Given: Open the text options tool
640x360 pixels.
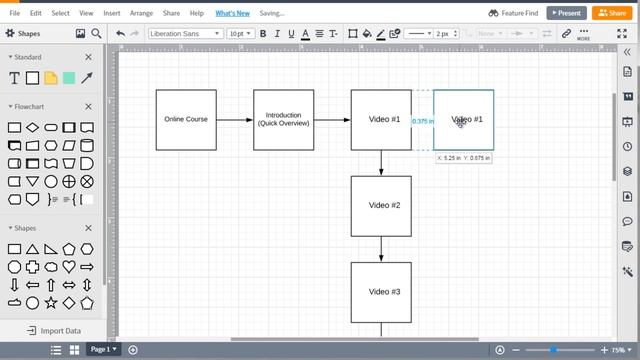Looking at the screenshot, I should (x=333, y=34).
